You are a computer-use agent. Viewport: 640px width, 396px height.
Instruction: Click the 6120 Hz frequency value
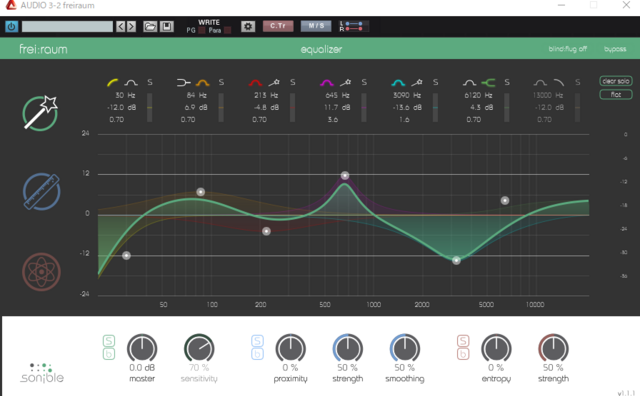478,95
